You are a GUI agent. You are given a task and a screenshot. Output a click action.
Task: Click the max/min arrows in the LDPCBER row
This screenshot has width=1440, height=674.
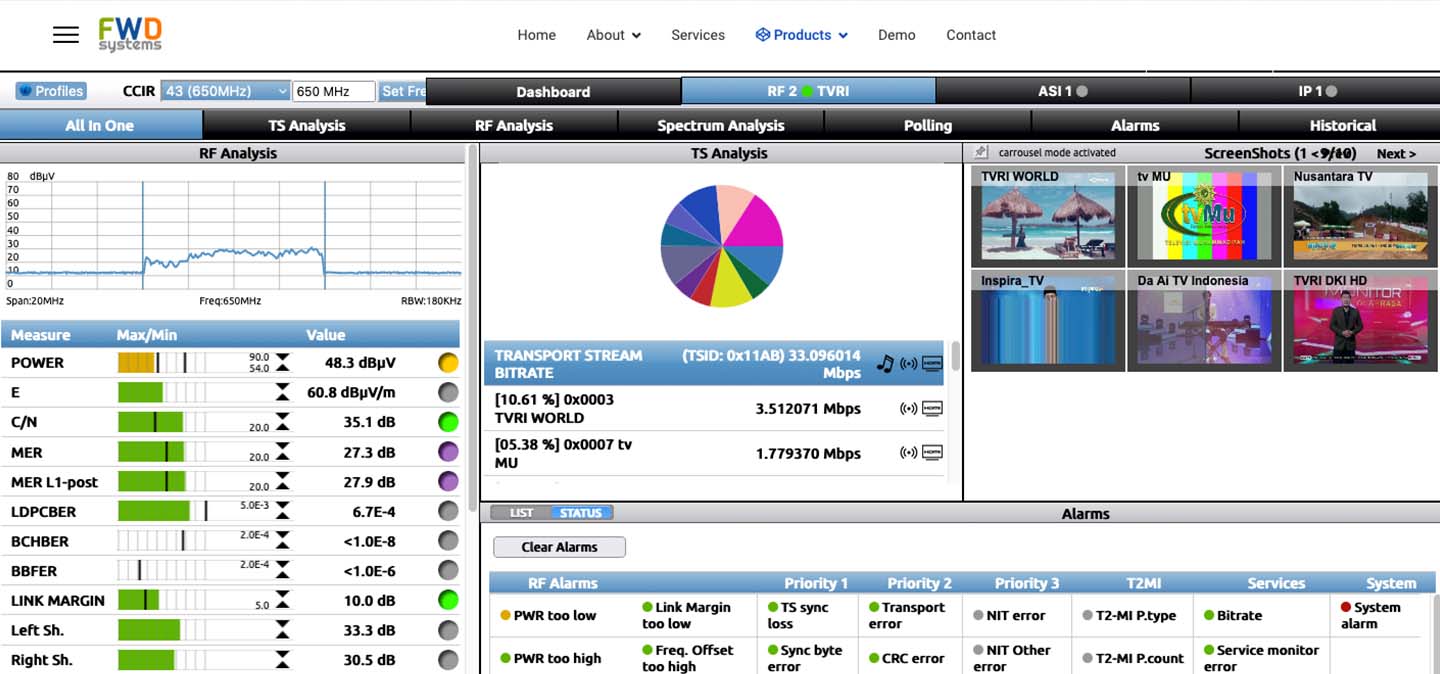pos(283,512)
